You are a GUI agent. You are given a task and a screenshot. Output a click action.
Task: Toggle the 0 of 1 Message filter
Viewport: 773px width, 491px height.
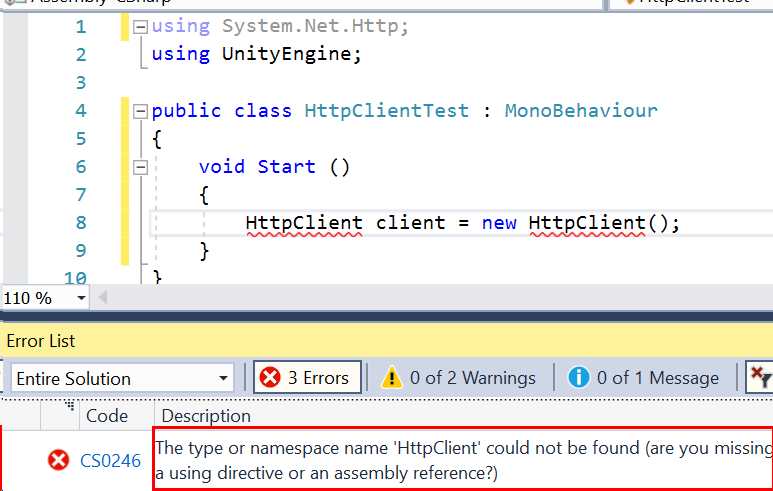coord(643,378)
